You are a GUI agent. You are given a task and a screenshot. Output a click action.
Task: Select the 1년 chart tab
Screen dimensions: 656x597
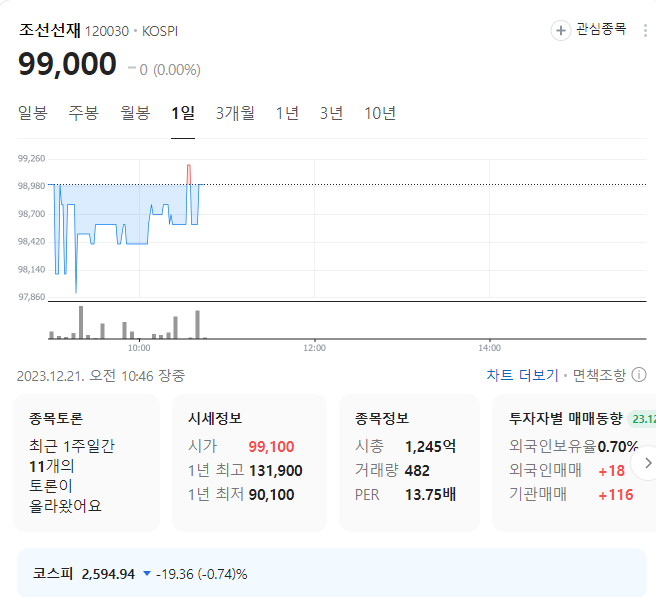point(287,113)
